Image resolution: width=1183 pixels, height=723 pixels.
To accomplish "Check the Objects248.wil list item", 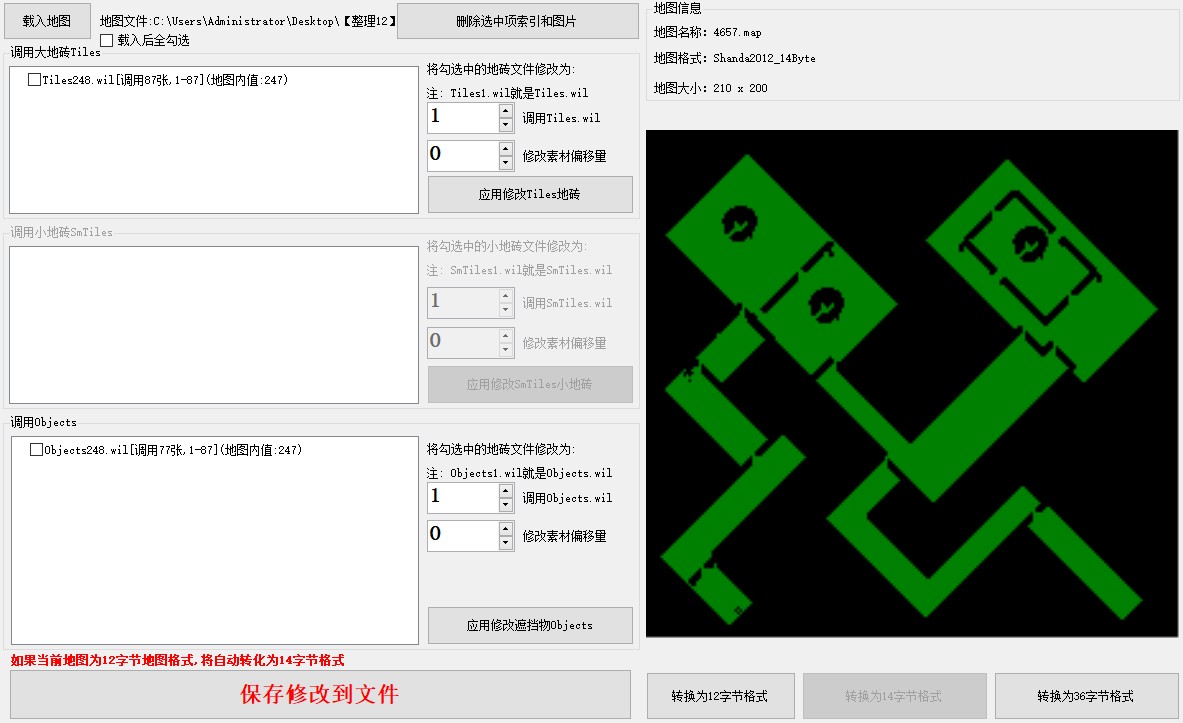I will pos(37,450).
